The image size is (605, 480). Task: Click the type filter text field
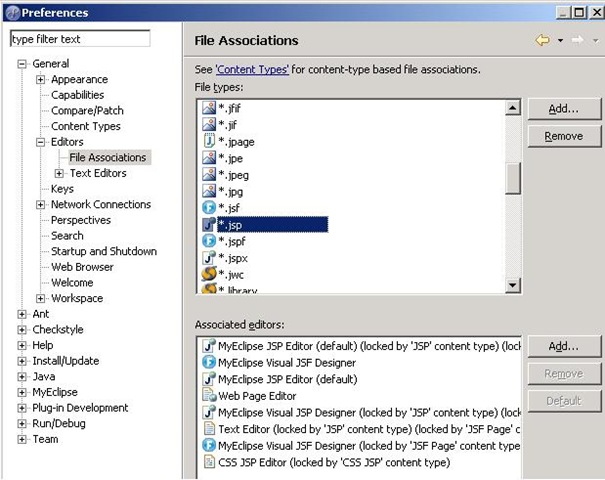tap(80, 39)
